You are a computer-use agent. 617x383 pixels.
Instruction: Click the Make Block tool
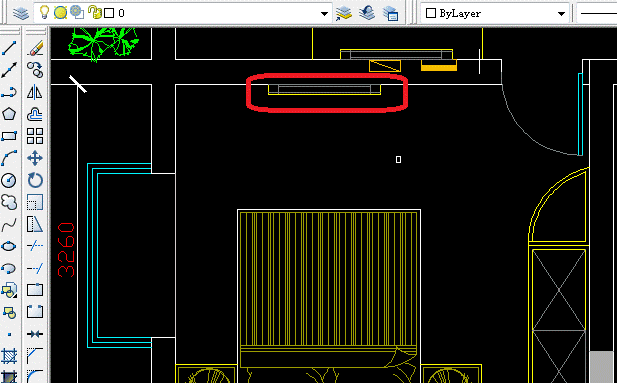coord(9,313)
